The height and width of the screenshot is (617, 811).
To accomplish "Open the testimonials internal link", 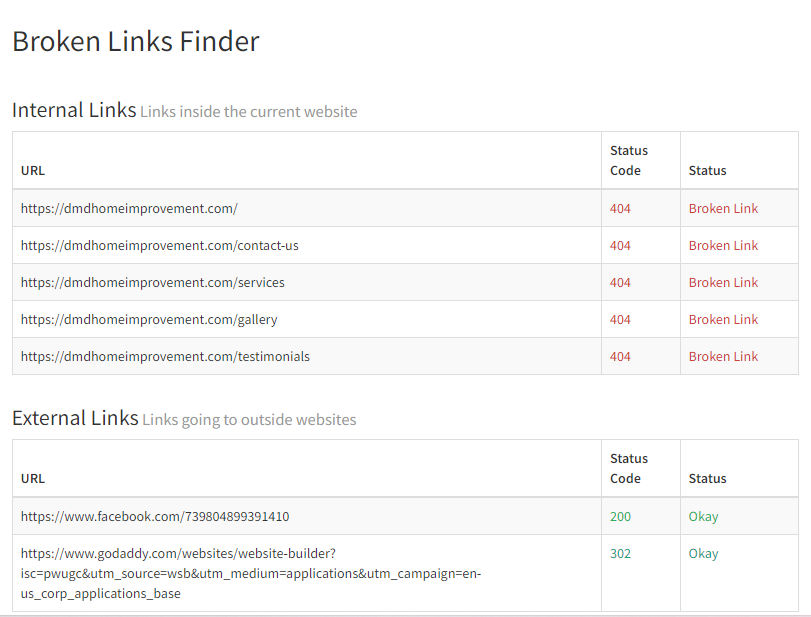I will pos(165,357).
